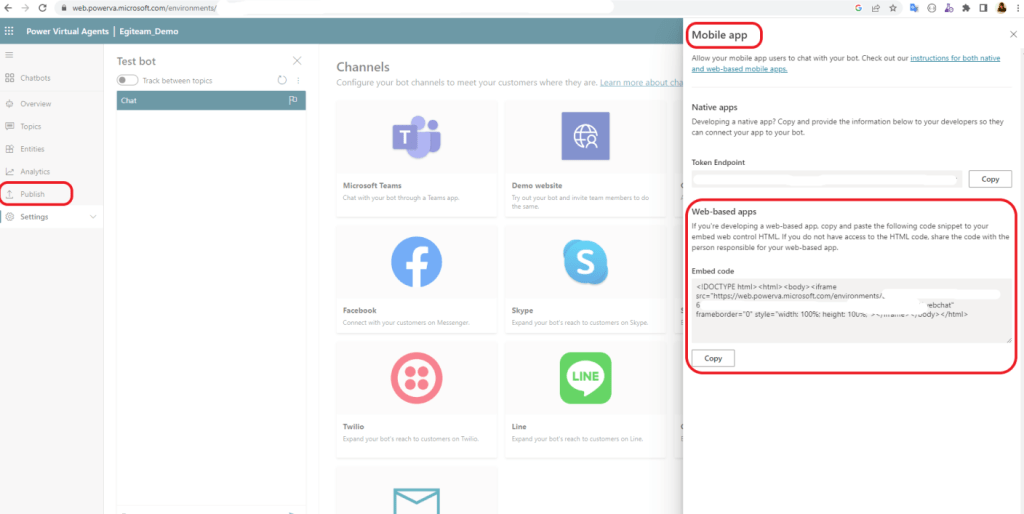Go to Publish in the sidebar

(x=33, y=194)
